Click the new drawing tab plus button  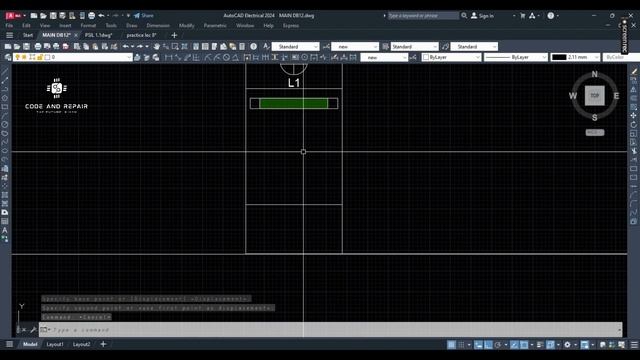pos(174,35)
